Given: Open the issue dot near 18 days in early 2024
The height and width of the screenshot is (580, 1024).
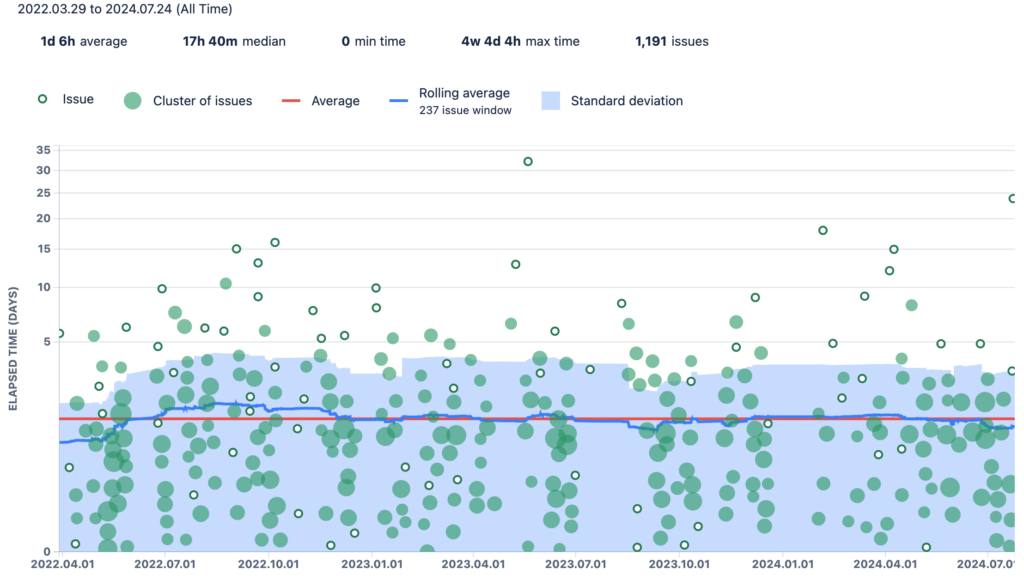Looking at the screenshot, I should 823,230.
